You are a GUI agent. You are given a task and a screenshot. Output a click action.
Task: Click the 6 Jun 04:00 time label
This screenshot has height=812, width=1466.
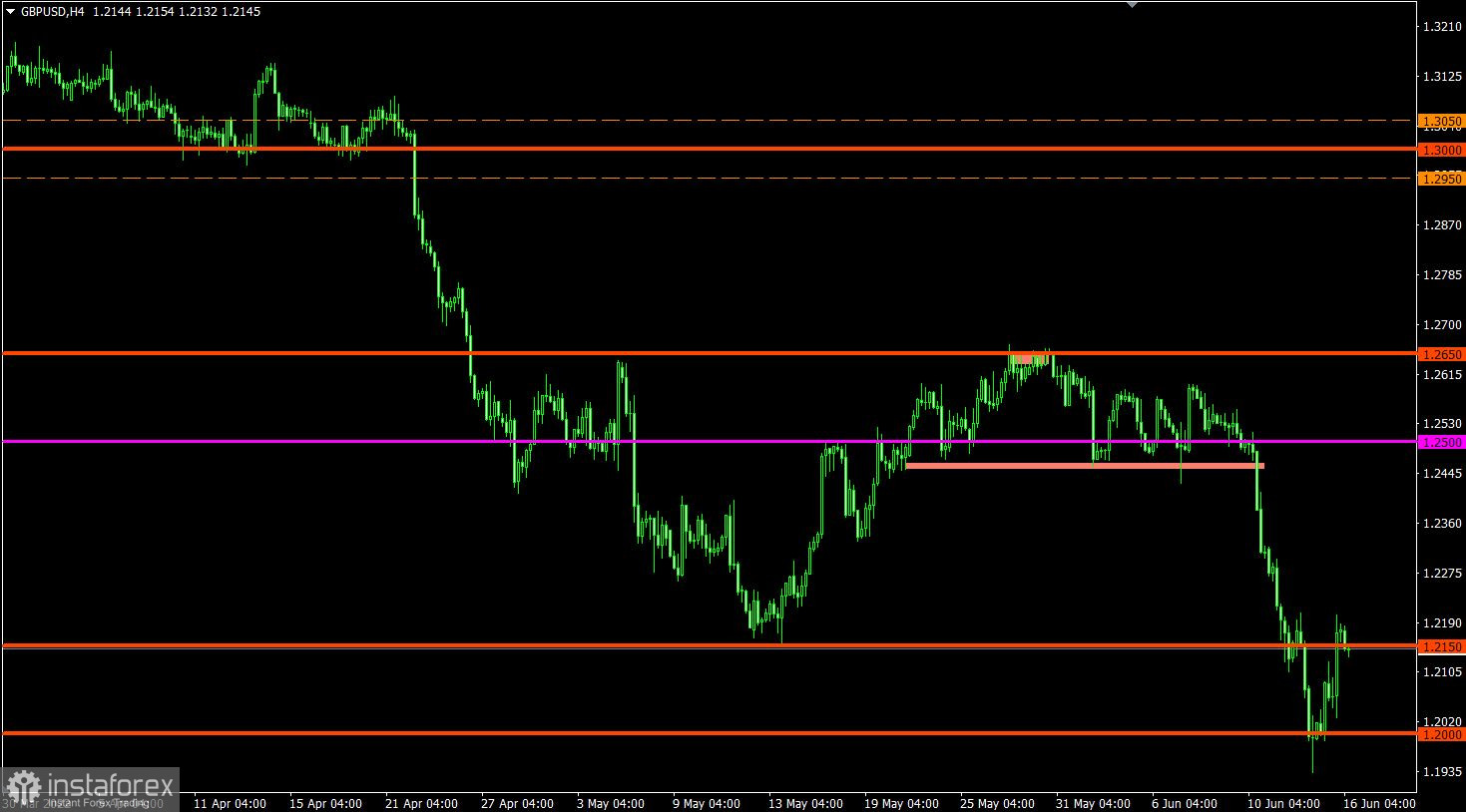(x=1184, y=803)
